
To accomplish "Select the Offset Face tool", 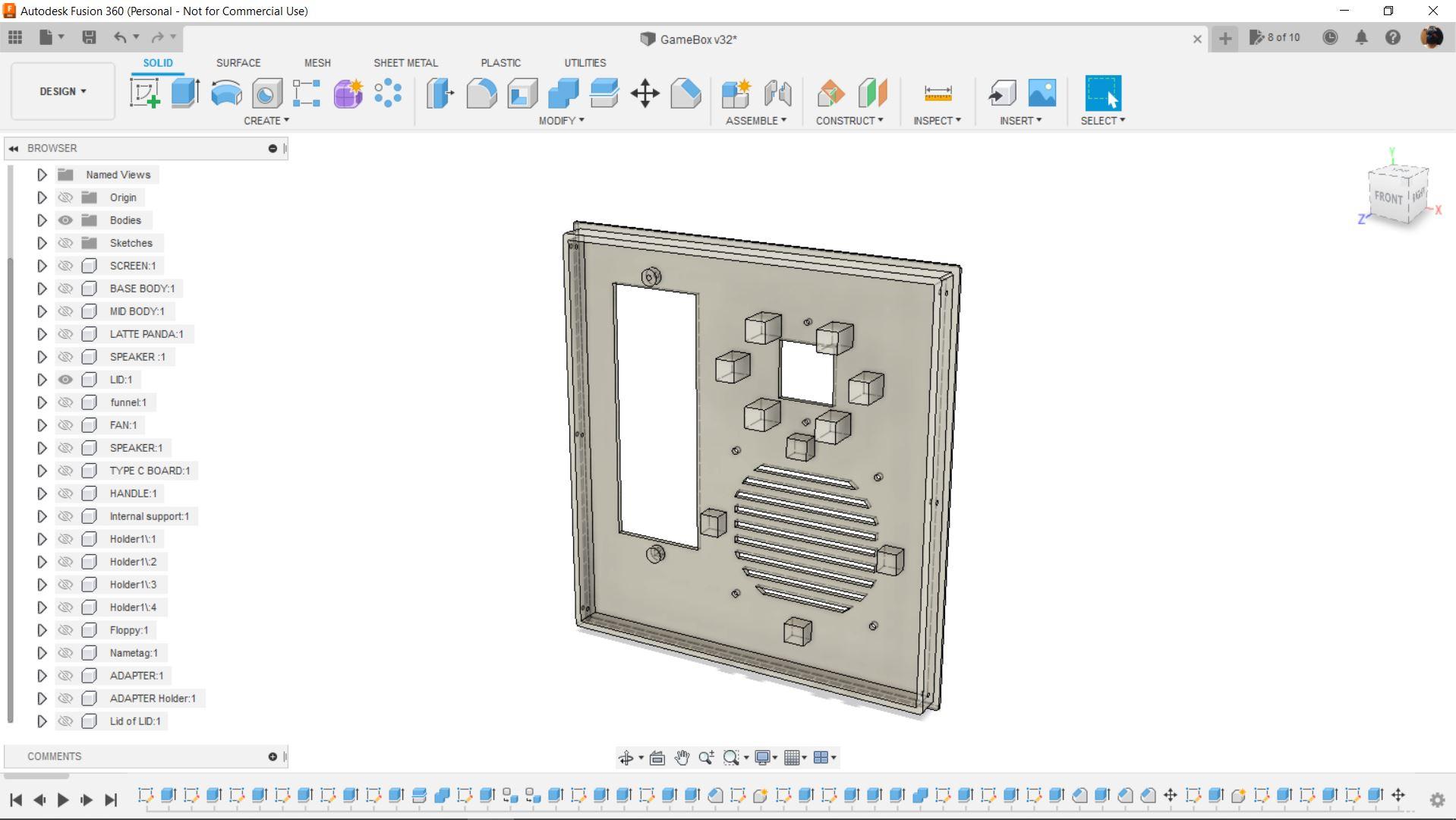I will pyautogui.click(x=604, y=93).
